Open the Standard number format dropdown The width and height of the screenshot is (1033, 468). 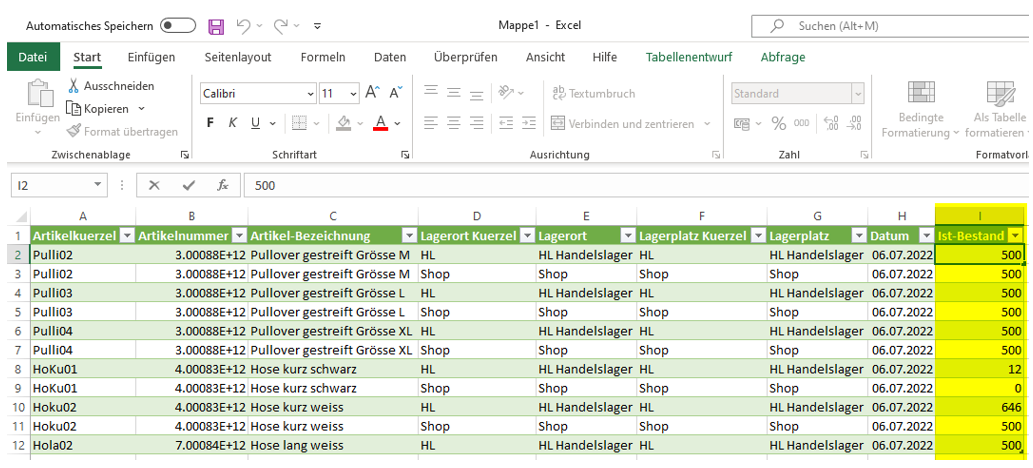857,94
